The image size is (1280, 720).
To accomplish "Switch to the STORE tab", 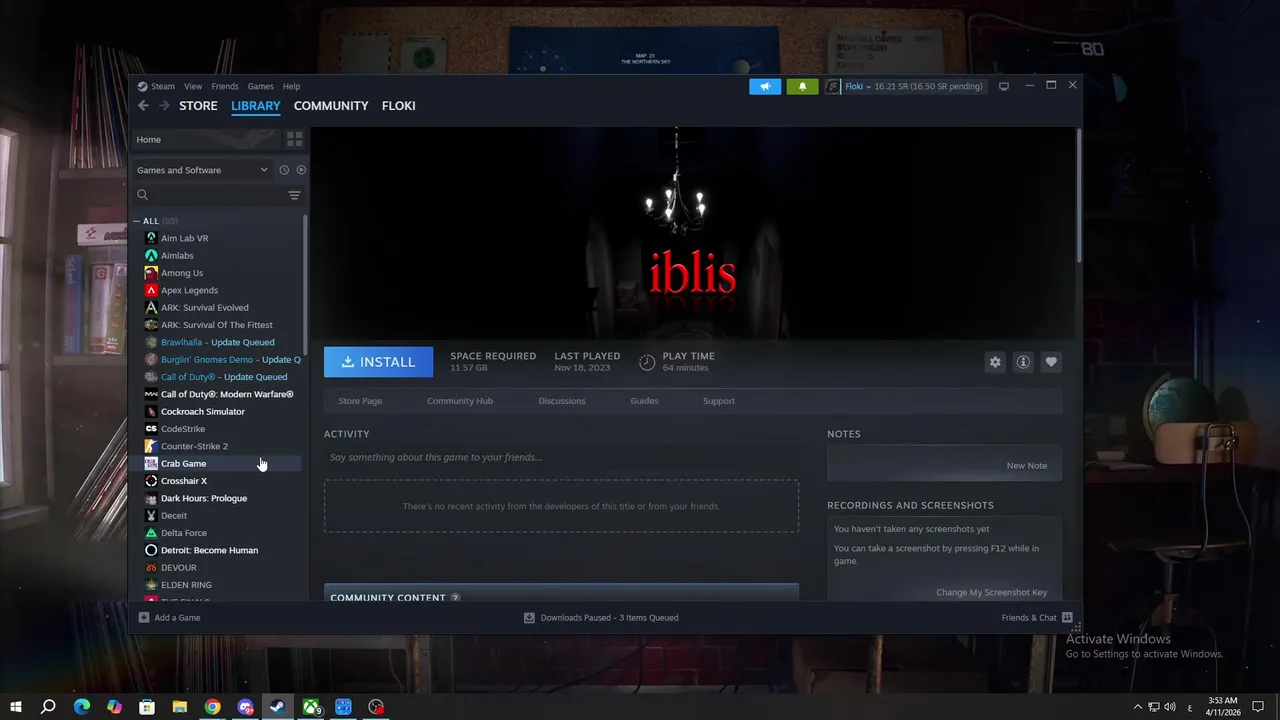I will pos(198,105).
